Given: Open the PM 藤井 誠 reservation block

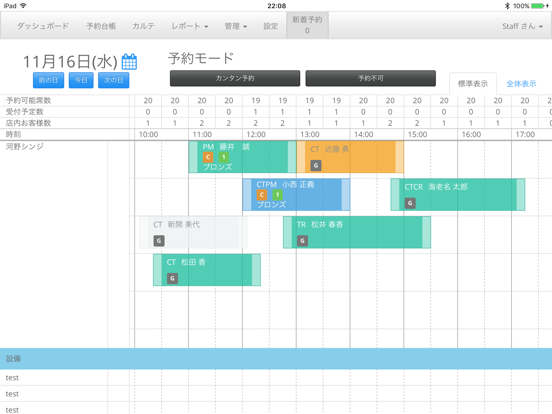Looking at the screenshot, I should [243, 157].
